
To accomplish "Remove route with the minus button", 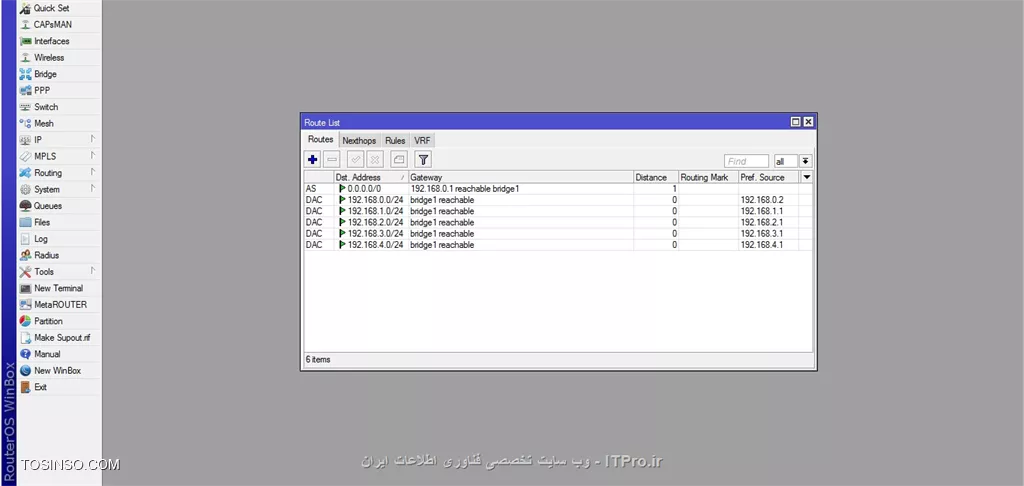I will click(332, 159).
